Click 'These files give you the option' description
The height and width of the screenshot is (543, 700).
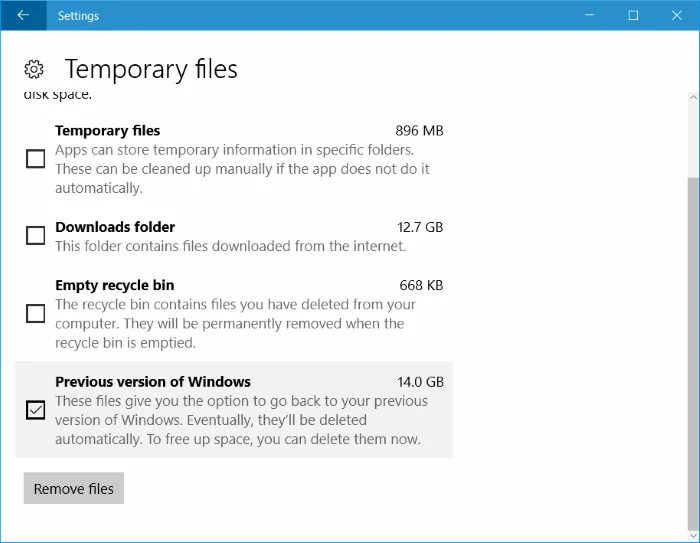pyautogui.click(x=242, y=420)
